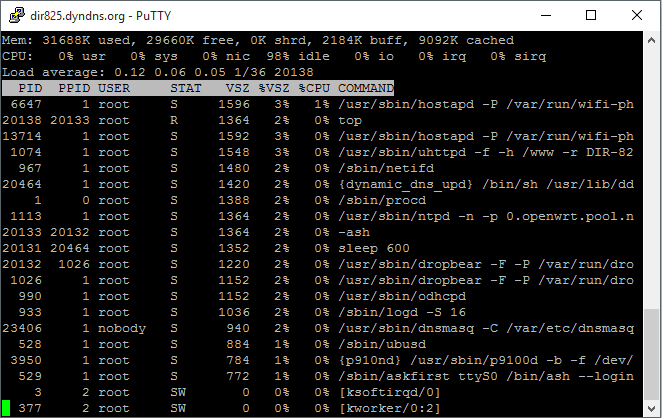
Task: Close the PuTTY session window
Action: 637,16
